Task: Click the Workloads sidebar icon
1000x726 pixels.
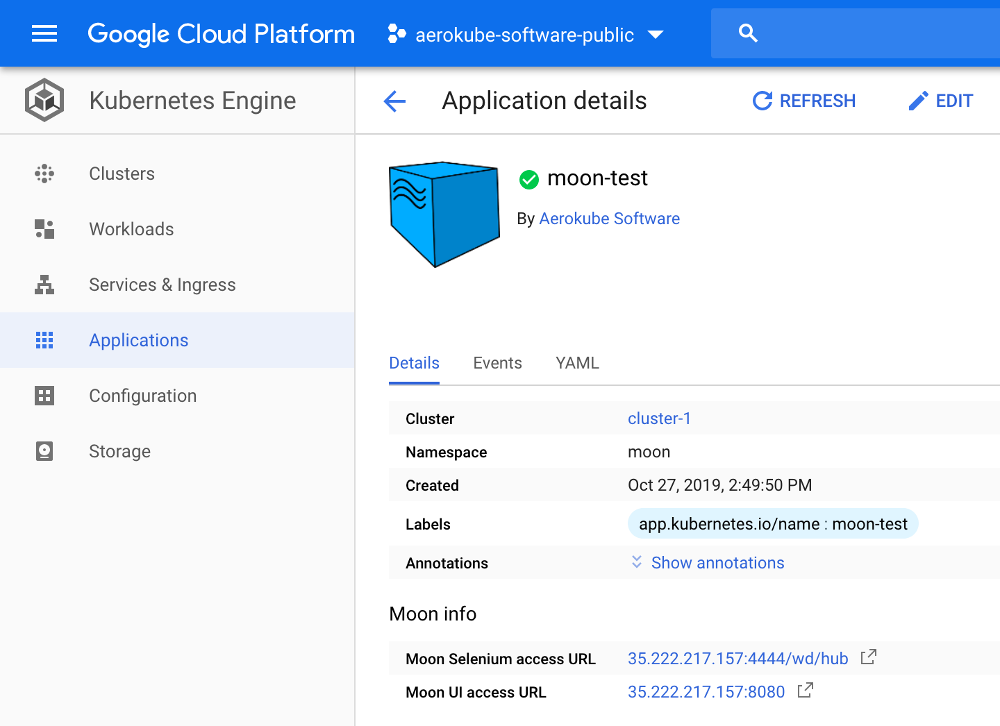Action: [44, 229]
